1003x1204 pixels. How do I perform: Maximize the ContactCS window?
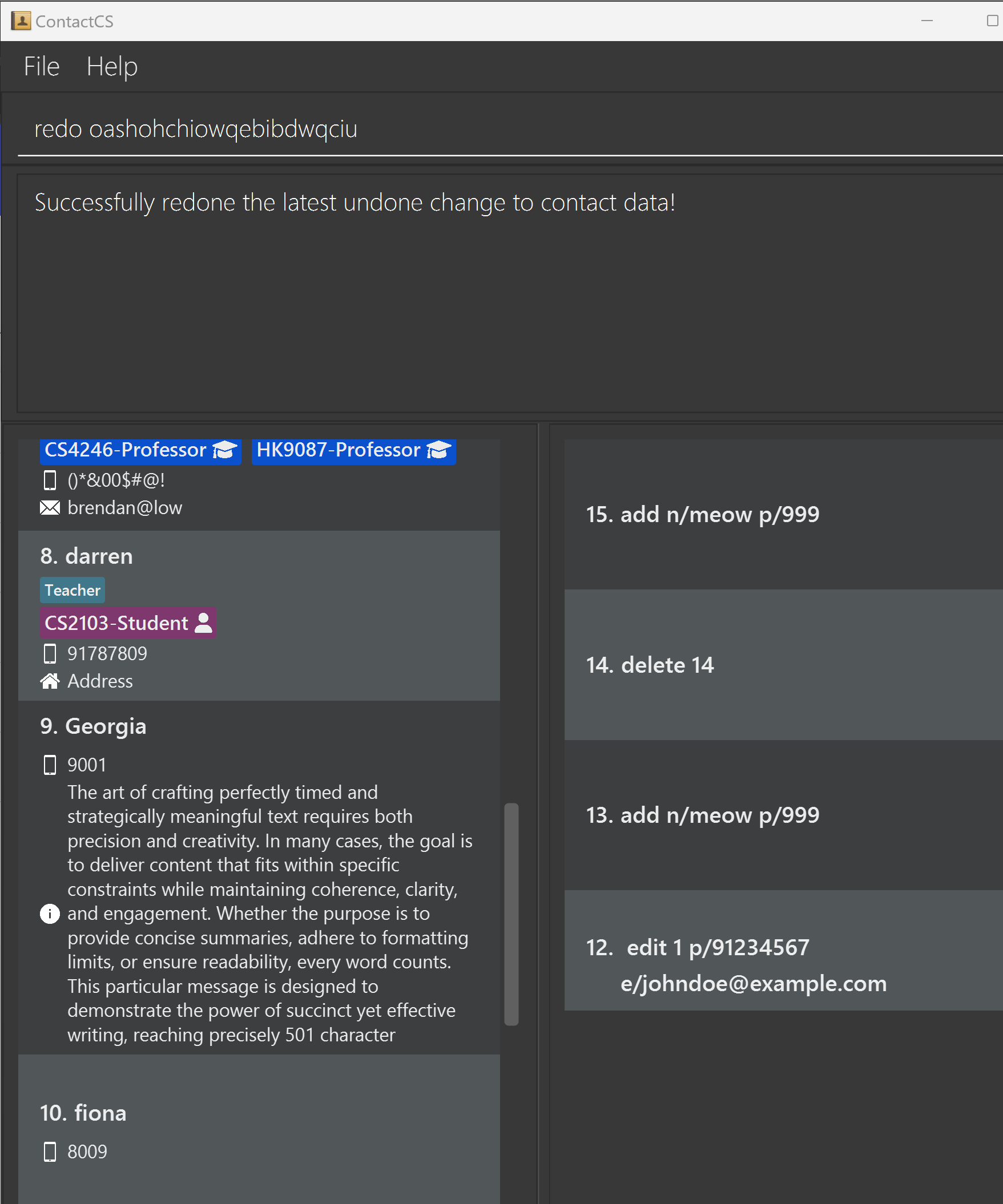tap(992, 21)
